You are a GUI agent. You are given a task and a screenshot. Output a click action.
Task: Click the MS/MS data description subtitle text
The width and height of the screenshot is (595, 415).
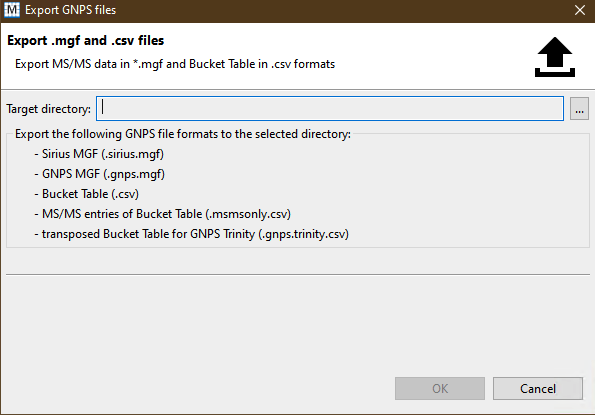click(x=175, y=64)
